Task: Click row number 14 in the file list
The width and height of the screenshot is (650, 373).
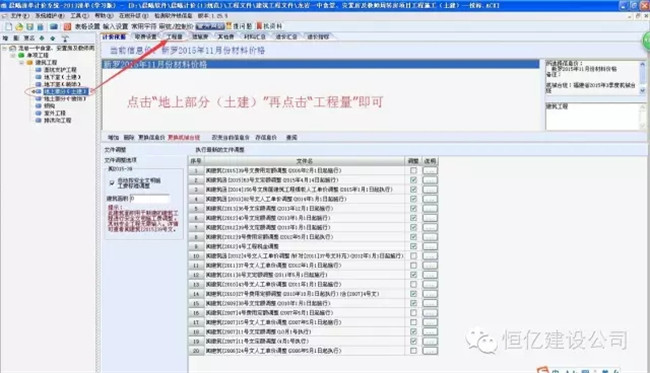Action: (x=196, y=294)
